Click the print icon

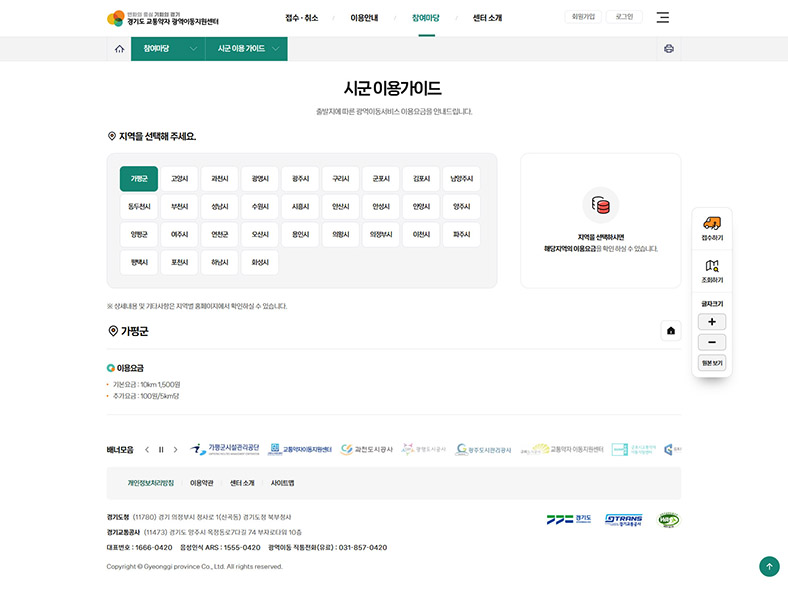coord(669,49)
